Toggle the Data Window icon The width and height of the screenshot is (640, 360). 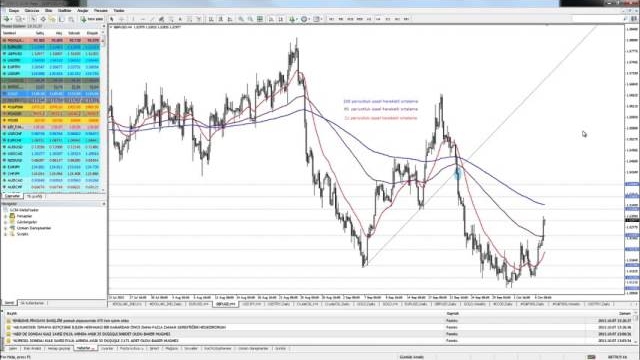(43, 19)
